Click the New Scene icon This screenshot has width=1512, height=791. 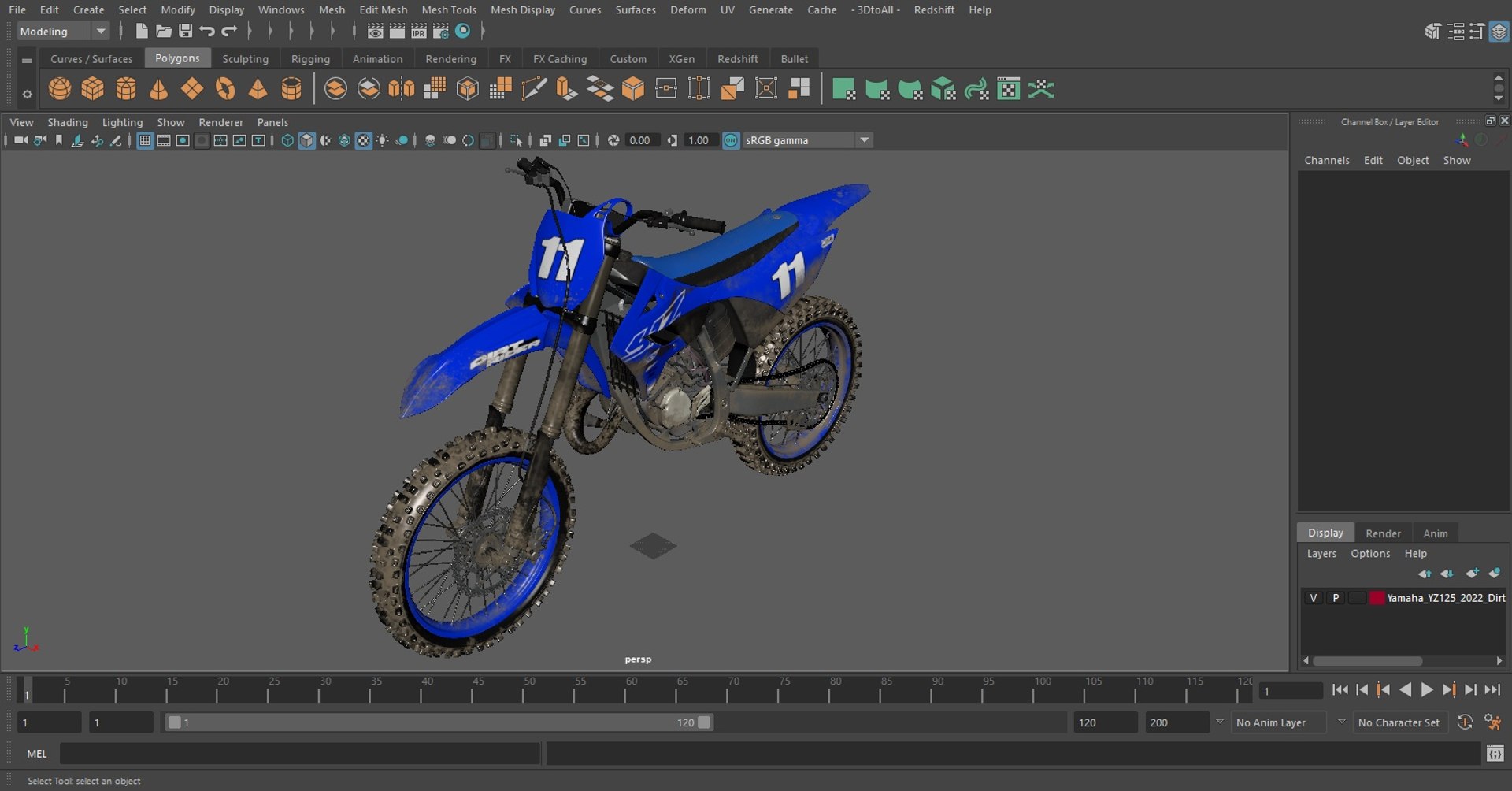tap(142, 31)
